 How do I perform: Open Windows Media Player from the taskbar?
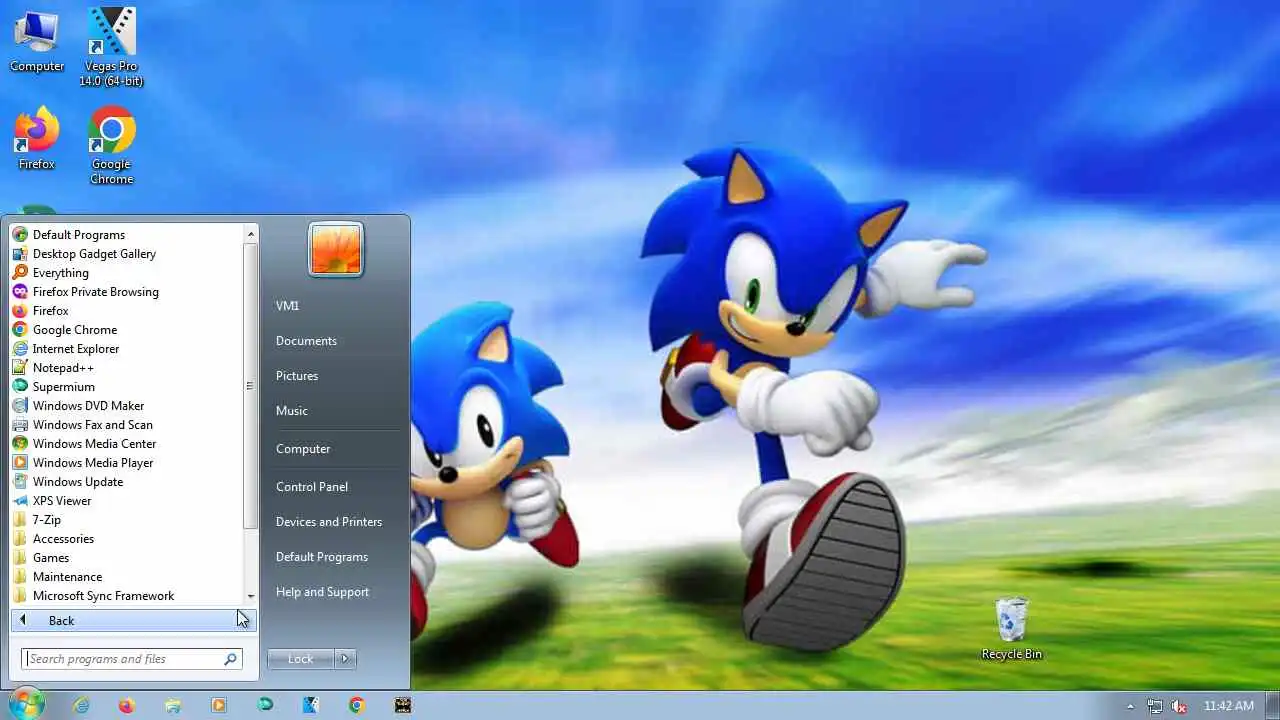(x=219, y=705)
